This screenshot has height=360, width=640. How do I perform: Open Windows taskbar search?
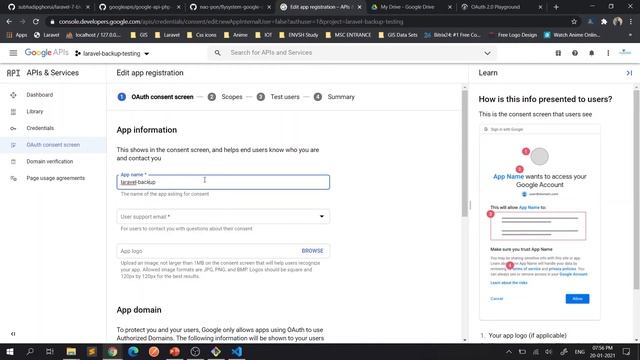coord(30,351)
